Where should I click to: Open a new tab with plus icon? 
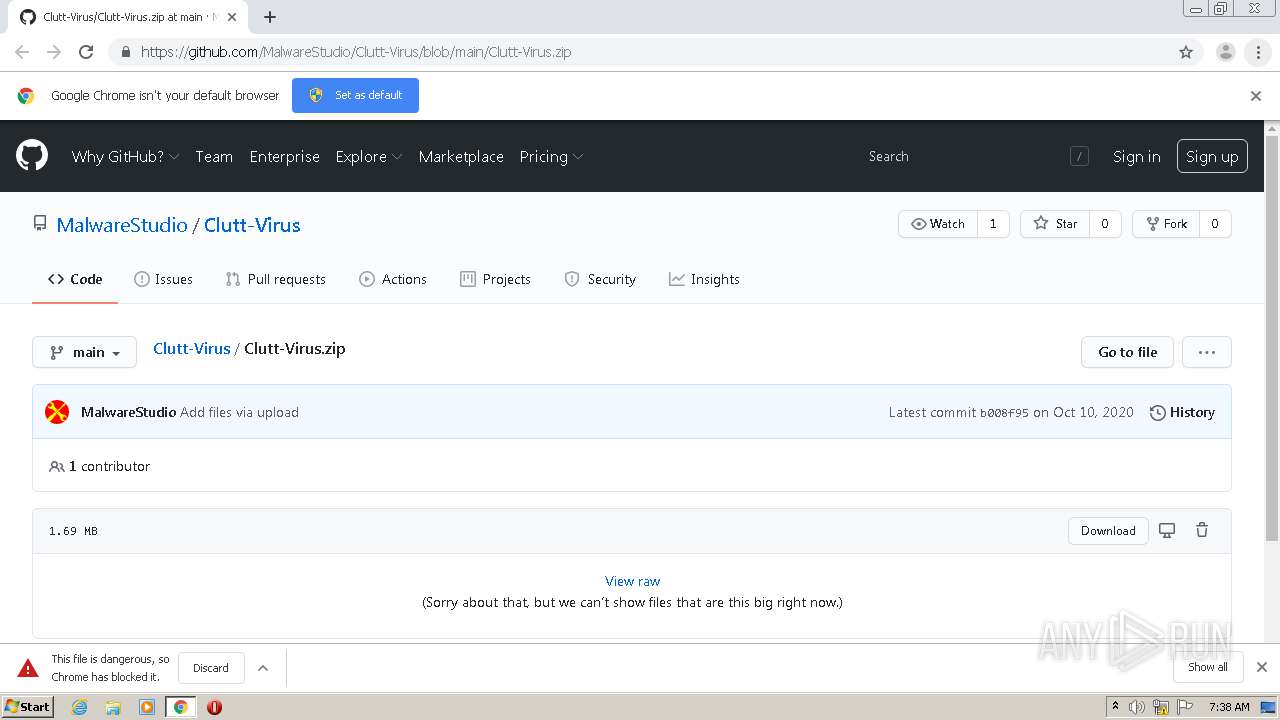pos(270,17)
